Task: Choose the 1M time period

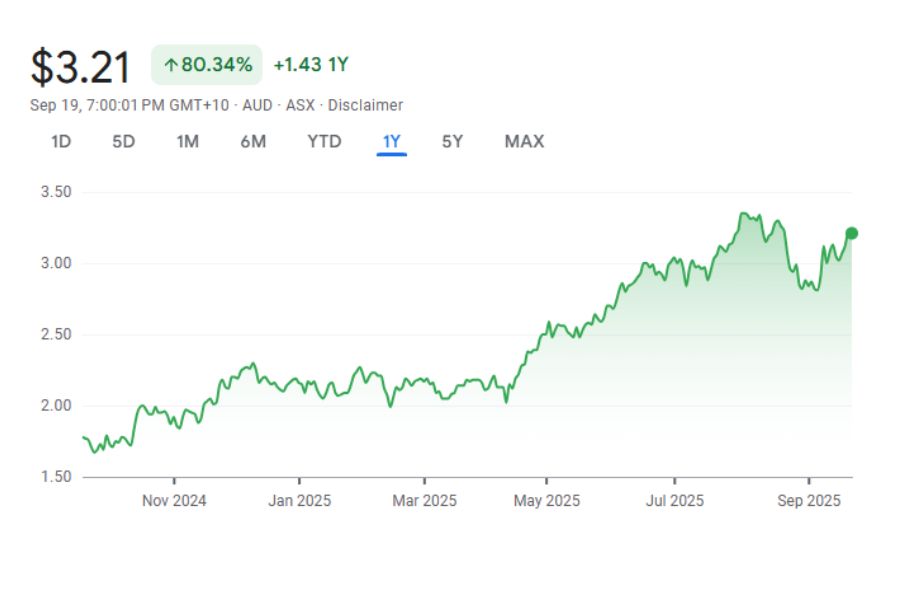Action: [187, 142]
